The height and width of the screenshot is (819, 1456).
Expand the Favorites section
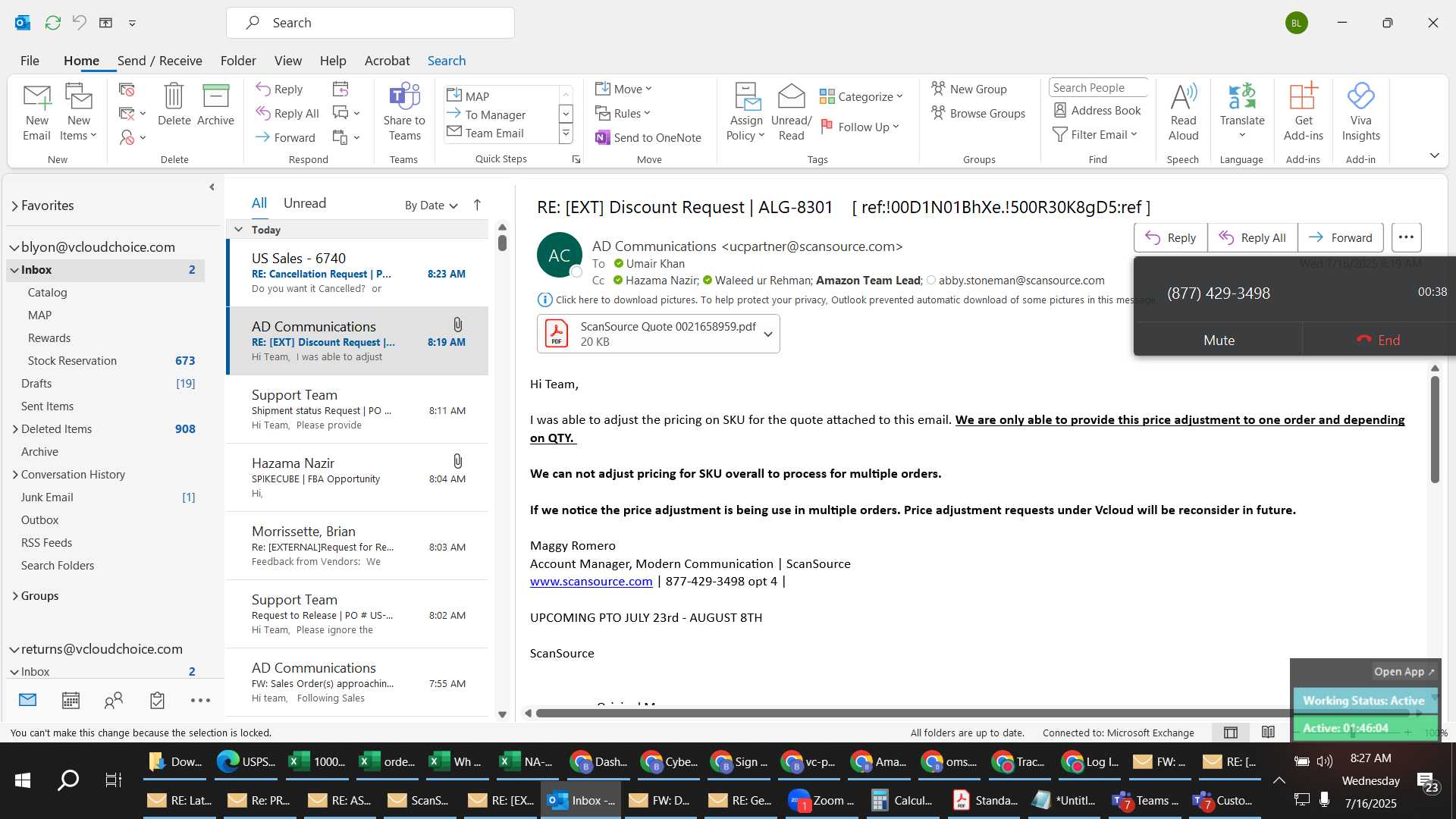[x=14, y=206]
